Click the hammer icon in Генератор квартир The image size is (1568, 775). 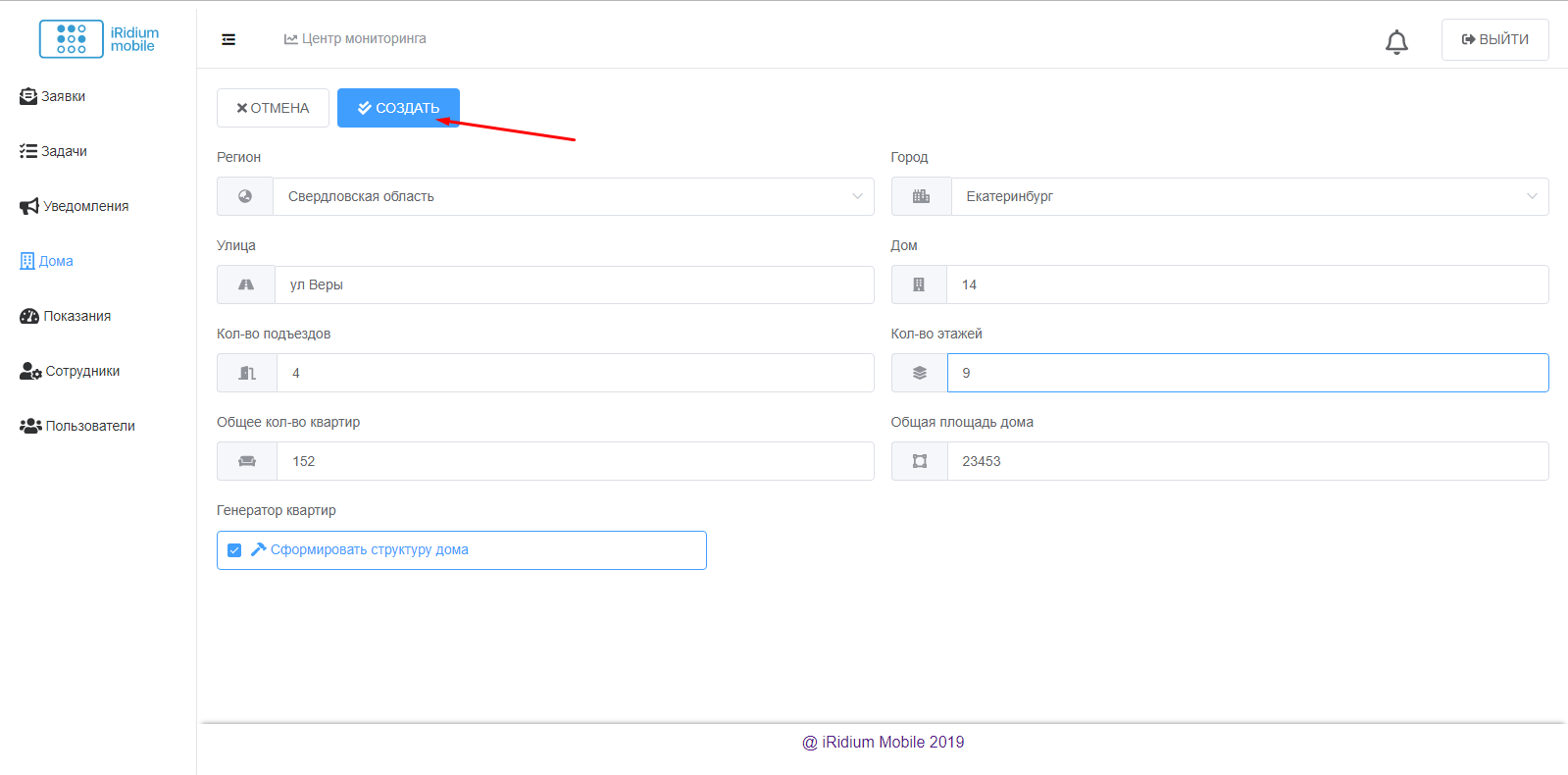tap(259, 549)
